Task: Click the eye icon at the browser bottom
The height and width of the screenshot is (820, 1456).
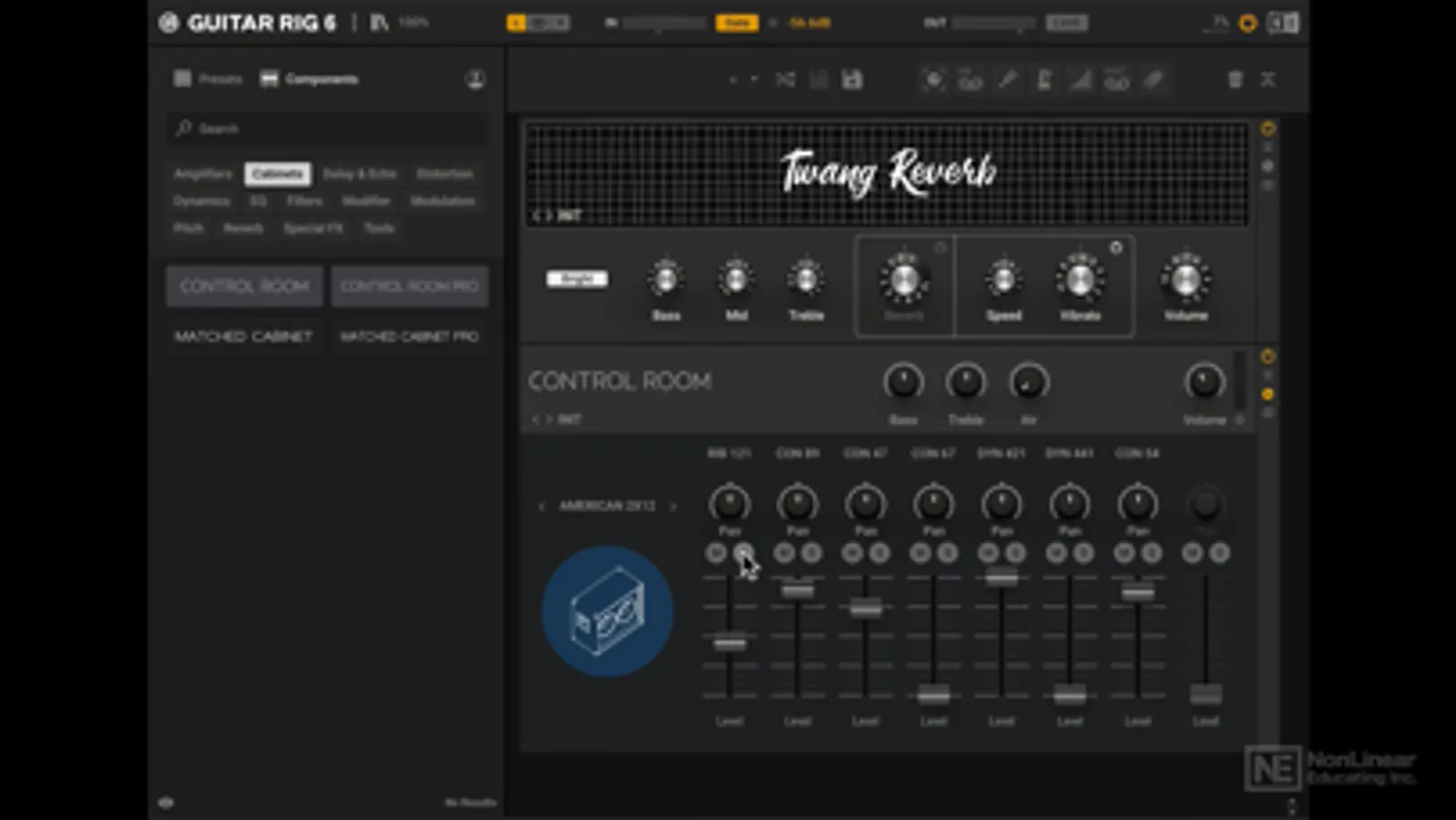Action: coord(166,803)
